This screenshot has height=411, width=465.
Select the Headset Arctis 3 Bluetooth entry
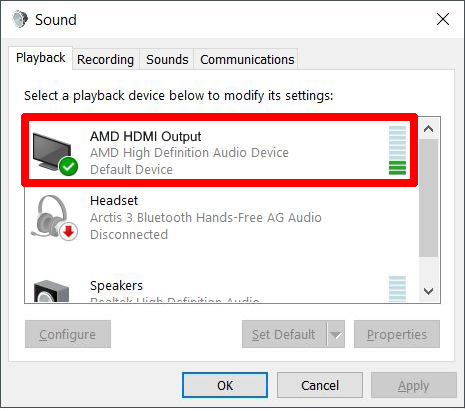[221, 218]
